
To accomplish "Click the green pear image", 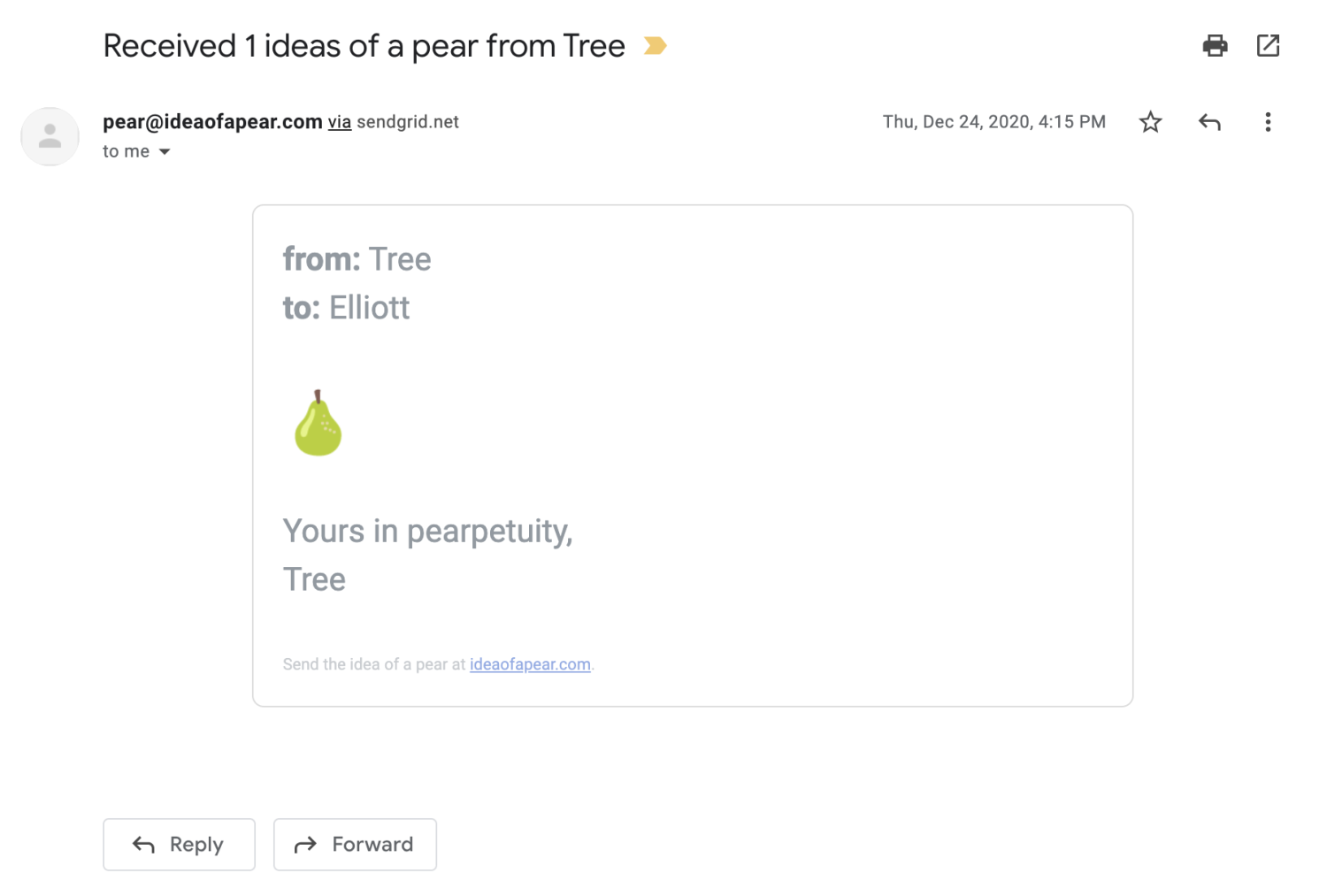I will pos(318,424).
